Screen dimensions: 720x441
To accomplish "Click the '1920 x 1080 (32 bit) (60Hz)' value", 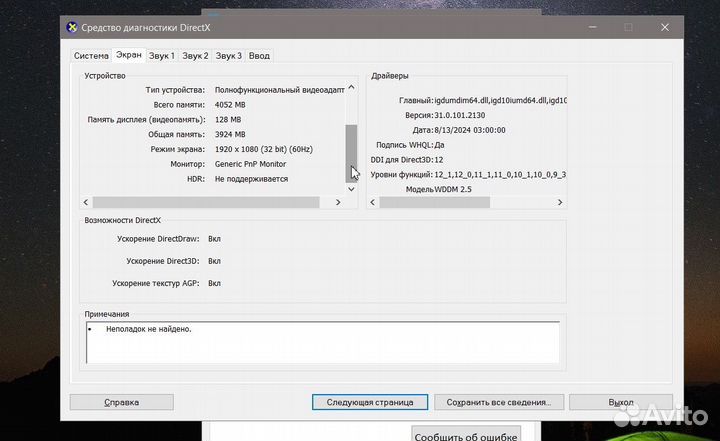I will 264,149.
